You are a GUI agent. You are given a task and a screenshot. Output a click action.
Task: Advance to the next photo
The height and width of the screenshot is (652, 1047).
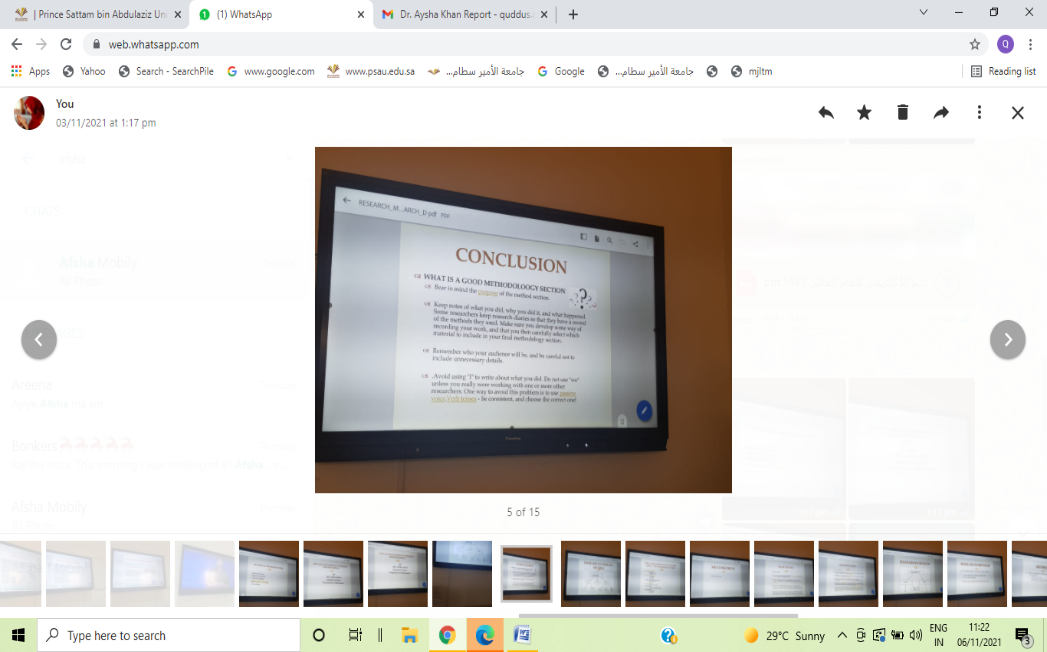(x=1007, y=340)
